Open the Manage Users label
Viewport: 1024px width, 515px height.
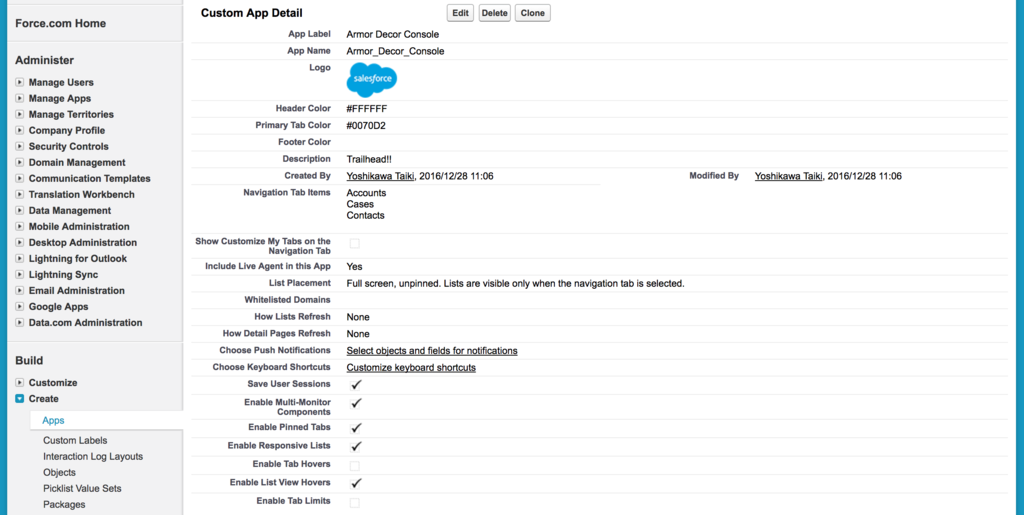pos(61,83)
